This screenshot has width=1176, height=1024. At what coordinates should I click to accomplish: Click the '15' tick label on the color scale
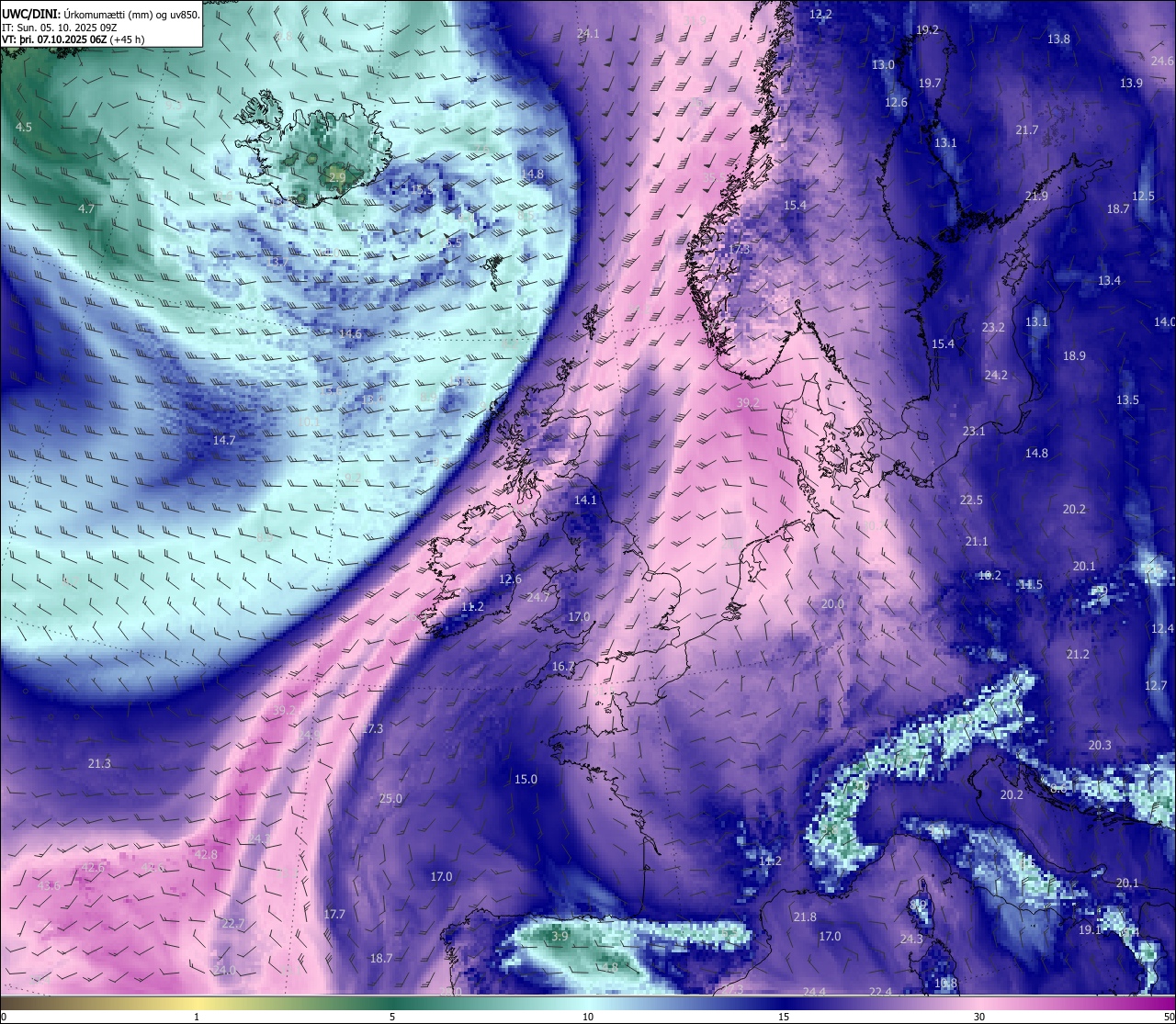784,1017
